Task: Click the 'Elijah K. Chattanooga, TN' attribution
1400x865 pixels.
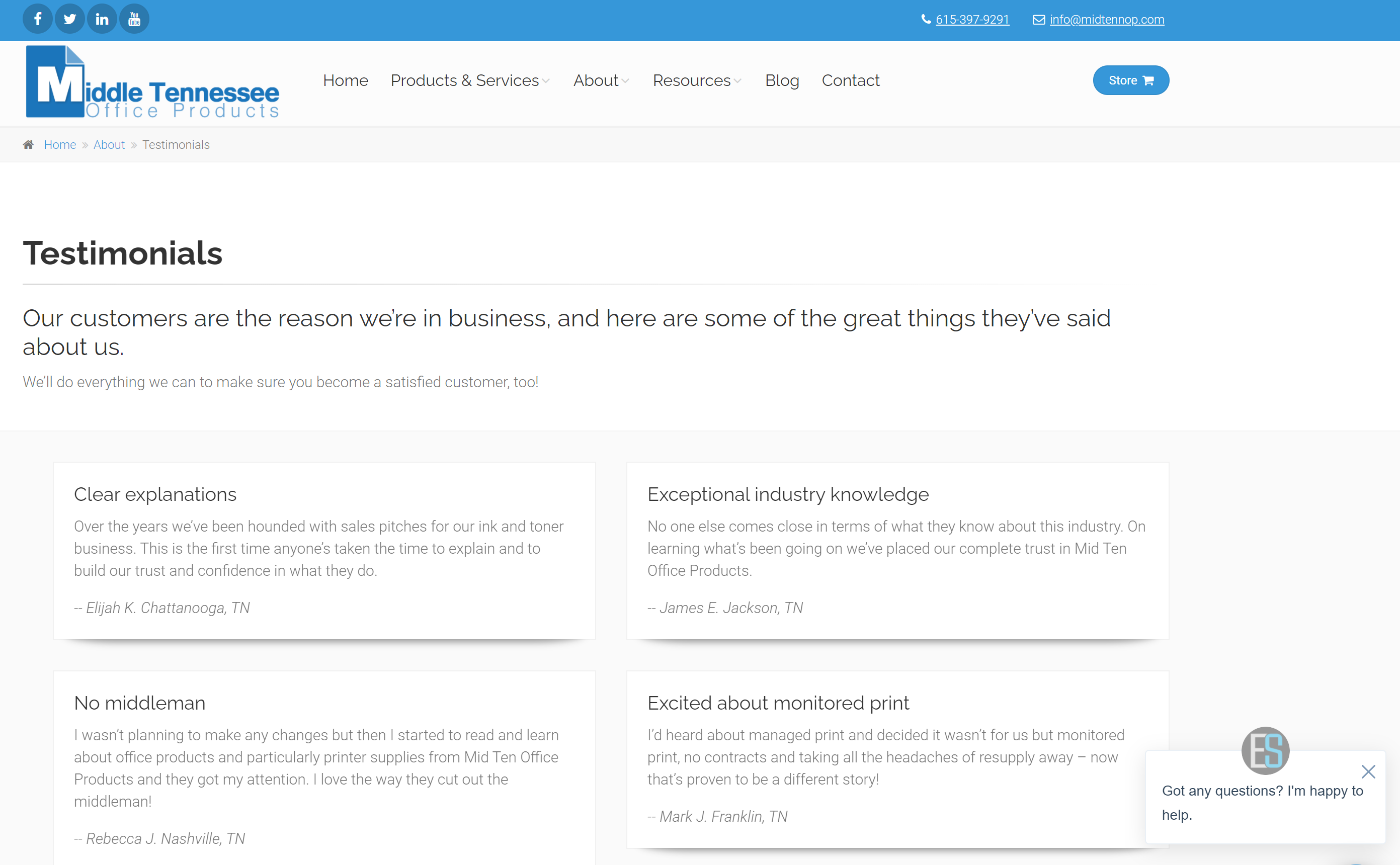Action: coord(162,608)
